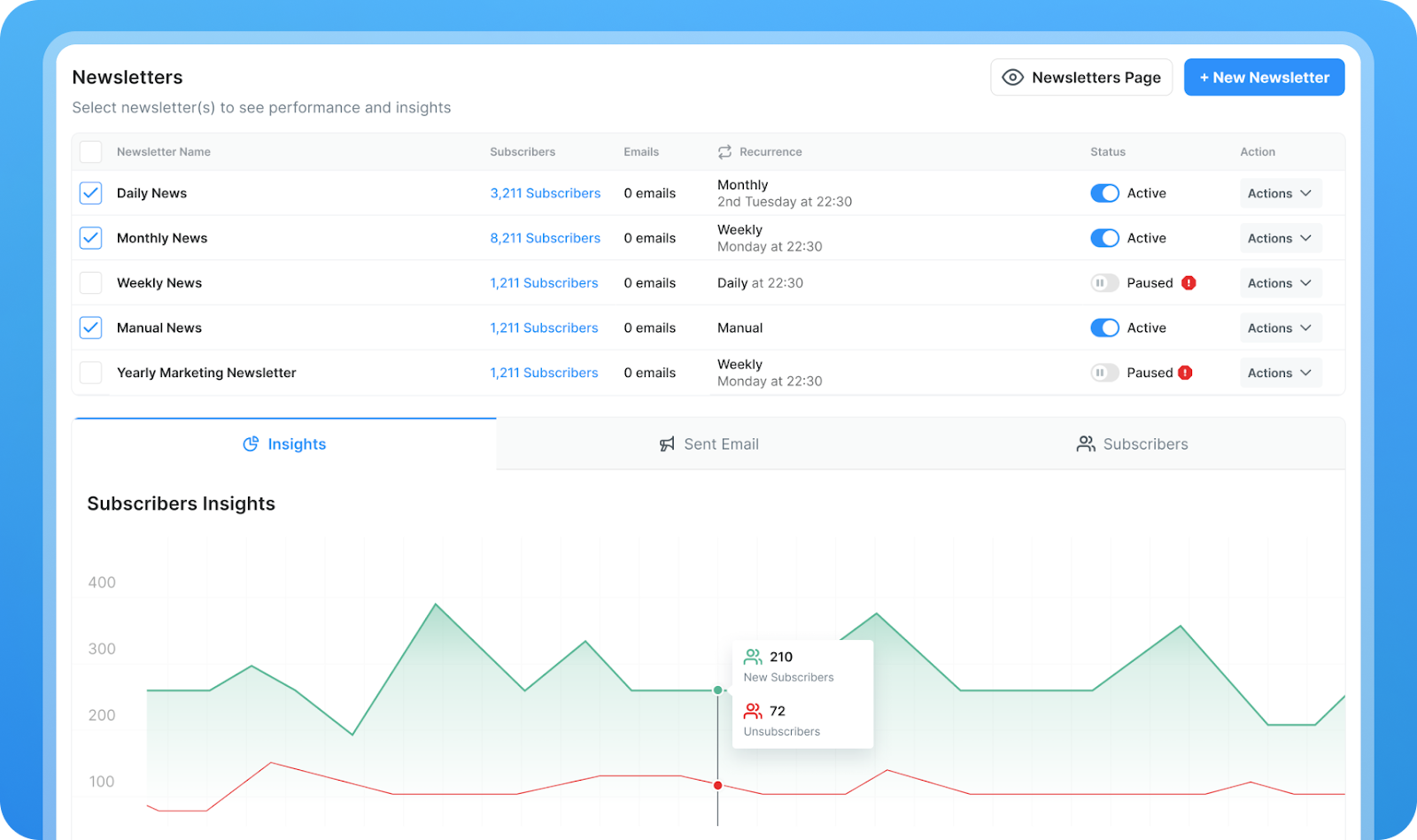Click the red warning icon beside Weekly News Paused

pyautogui.click(x=1189, y=283)
